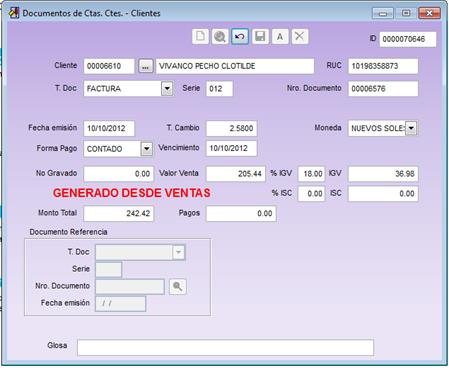Close the Documentos de Ctas. Ctes. window
This screenshot has height=368, width=449.
coord(429,13)
